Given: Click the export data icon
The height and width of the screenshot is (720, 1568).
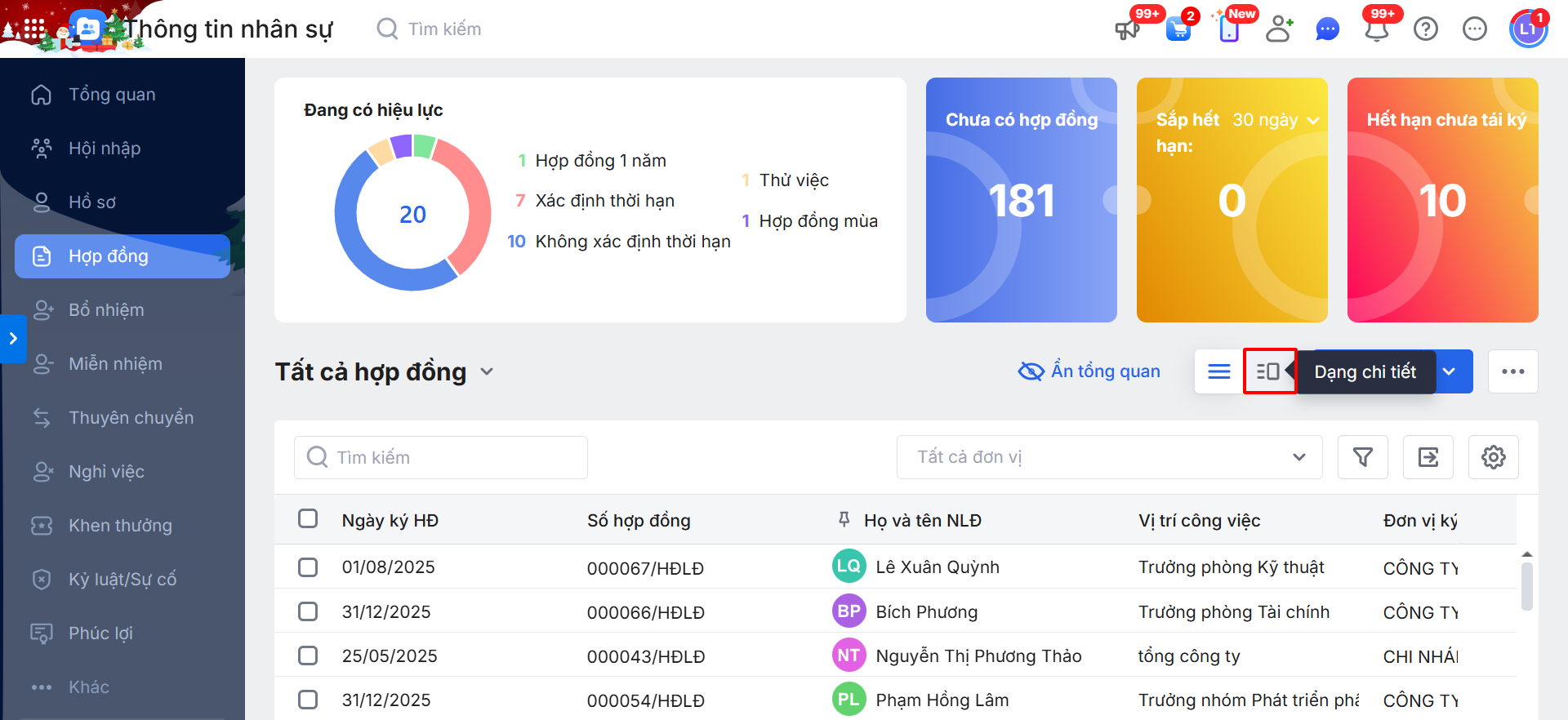Looking at the screenshot, I should coord(1428,457).
